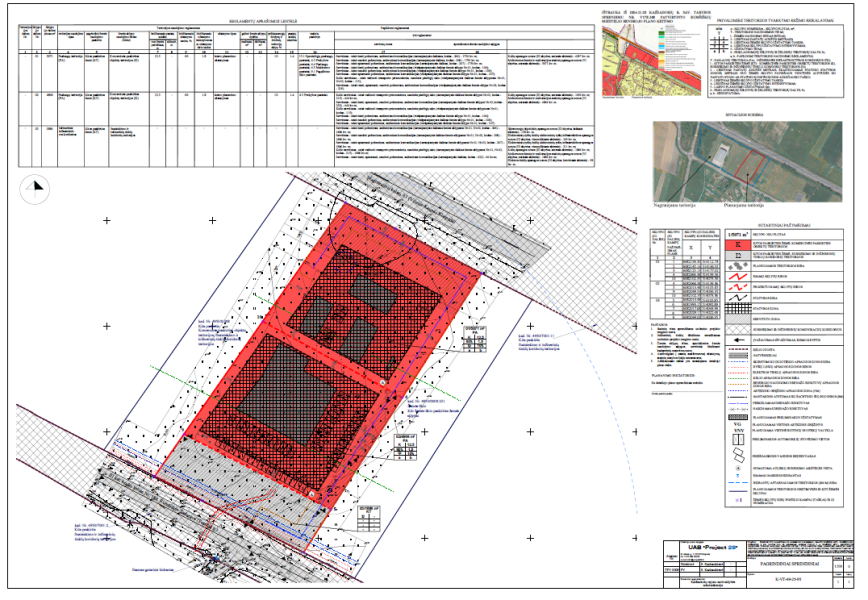
Task: Click the red K legend swatch
Action: click(736, 243)
